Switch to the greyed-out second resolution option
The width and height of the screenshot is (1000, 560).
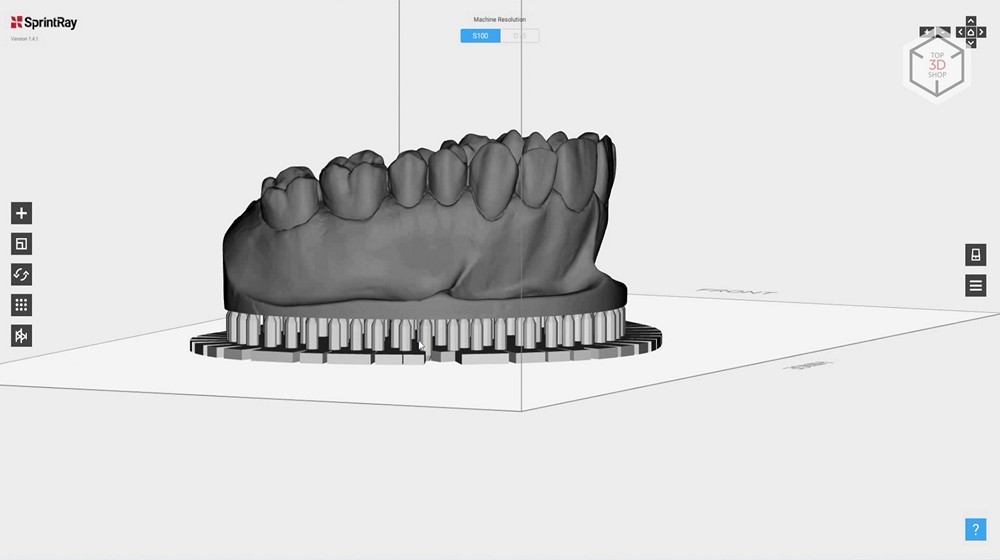click(520, 36)
